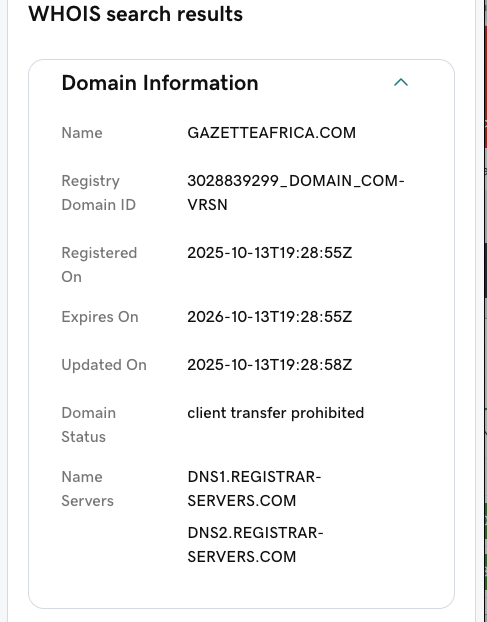Click the expiry date 2026-10-13T19:28:55Z

270,317
